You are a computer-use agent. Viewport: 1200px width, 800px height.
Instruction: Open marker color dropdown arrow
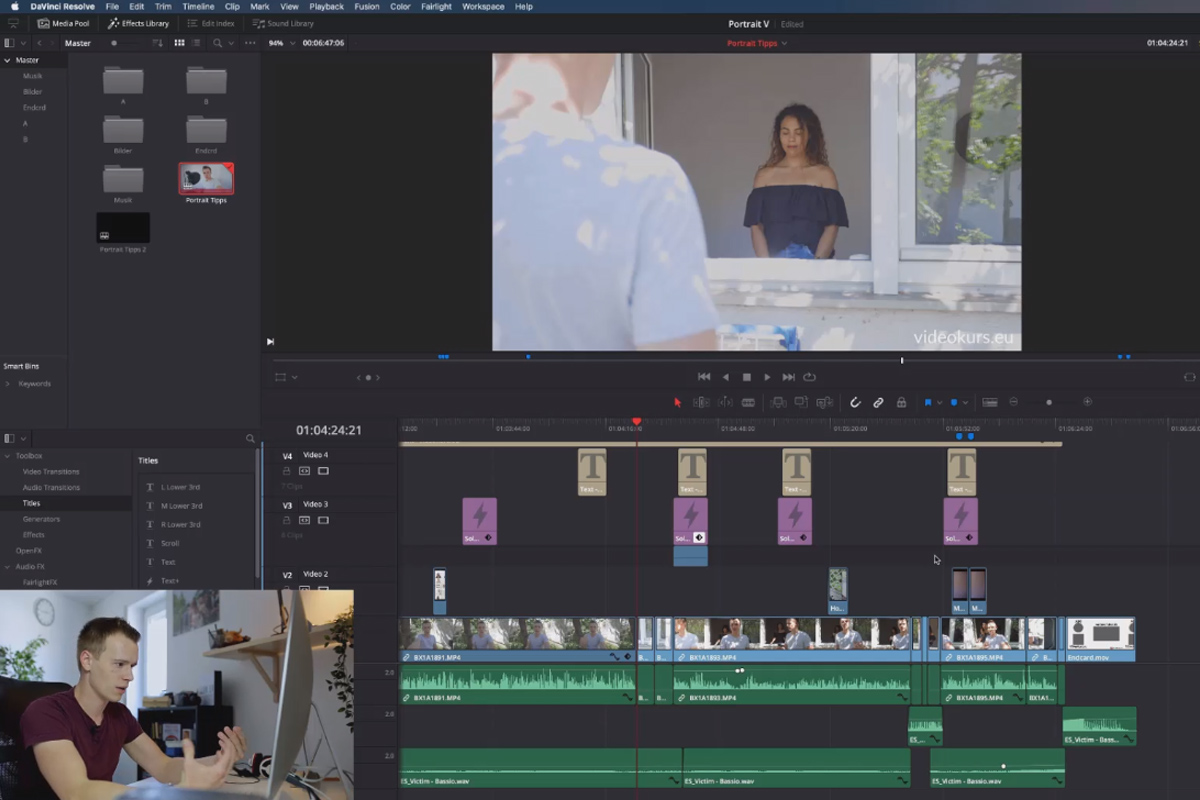tap(965, 402)
